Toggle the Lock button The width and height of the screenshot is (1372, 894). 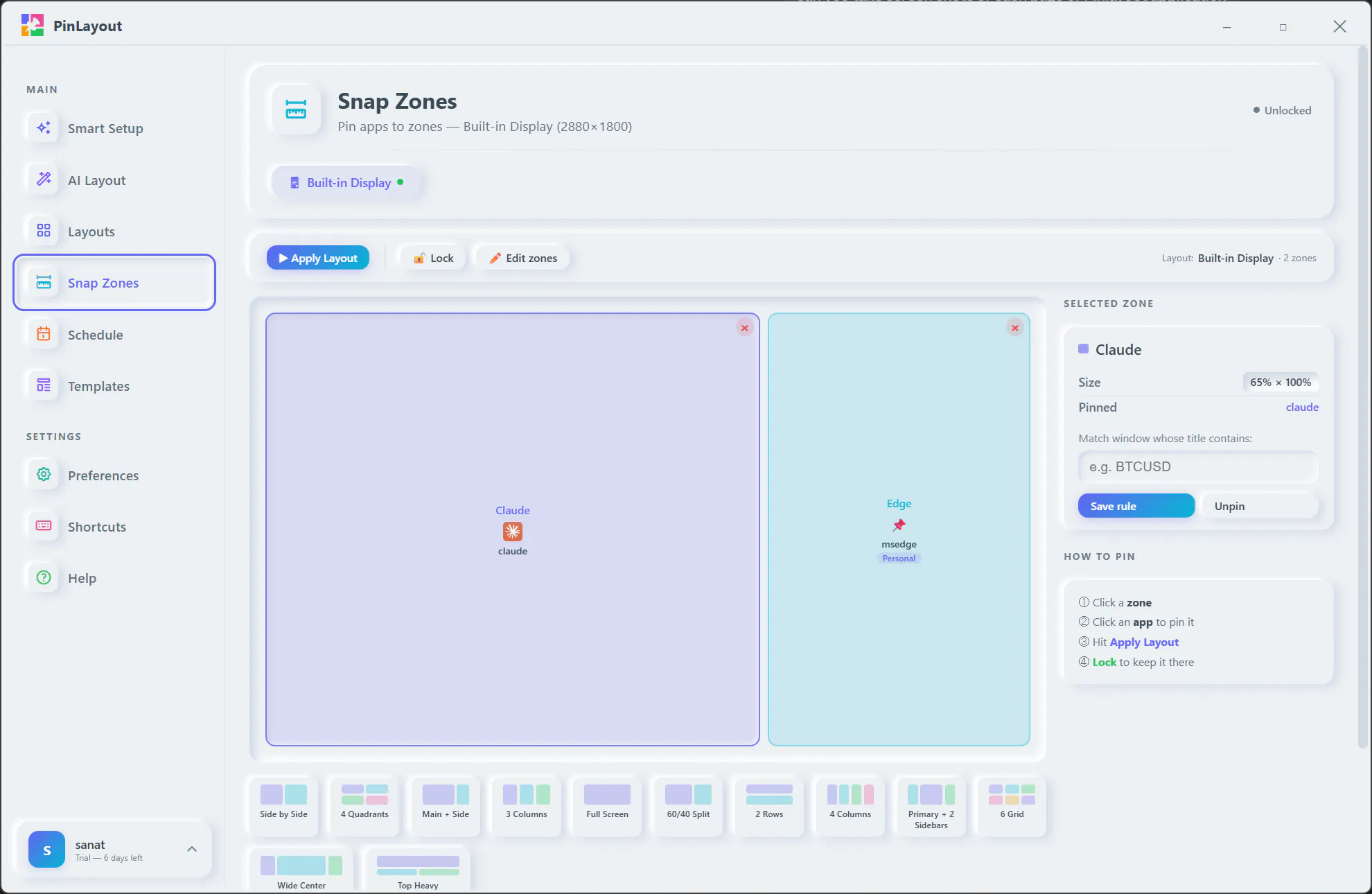coord(434,258)
